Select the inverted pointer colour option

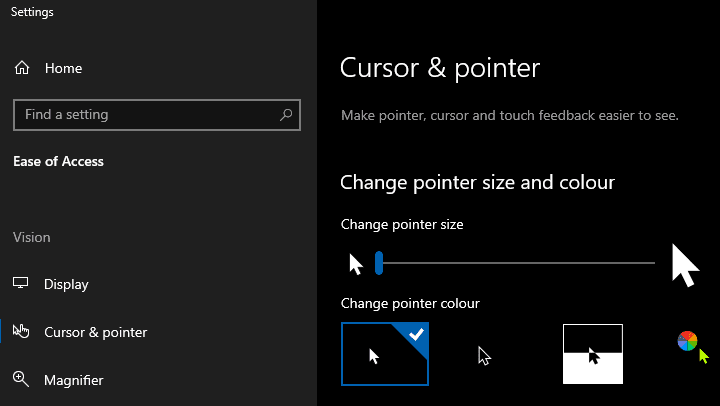(x=593, y=354)
